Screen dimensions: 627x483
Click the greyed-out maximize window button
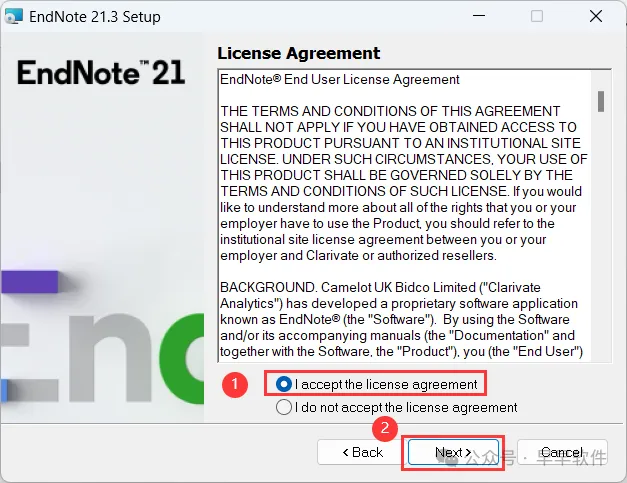coord(537,16)
